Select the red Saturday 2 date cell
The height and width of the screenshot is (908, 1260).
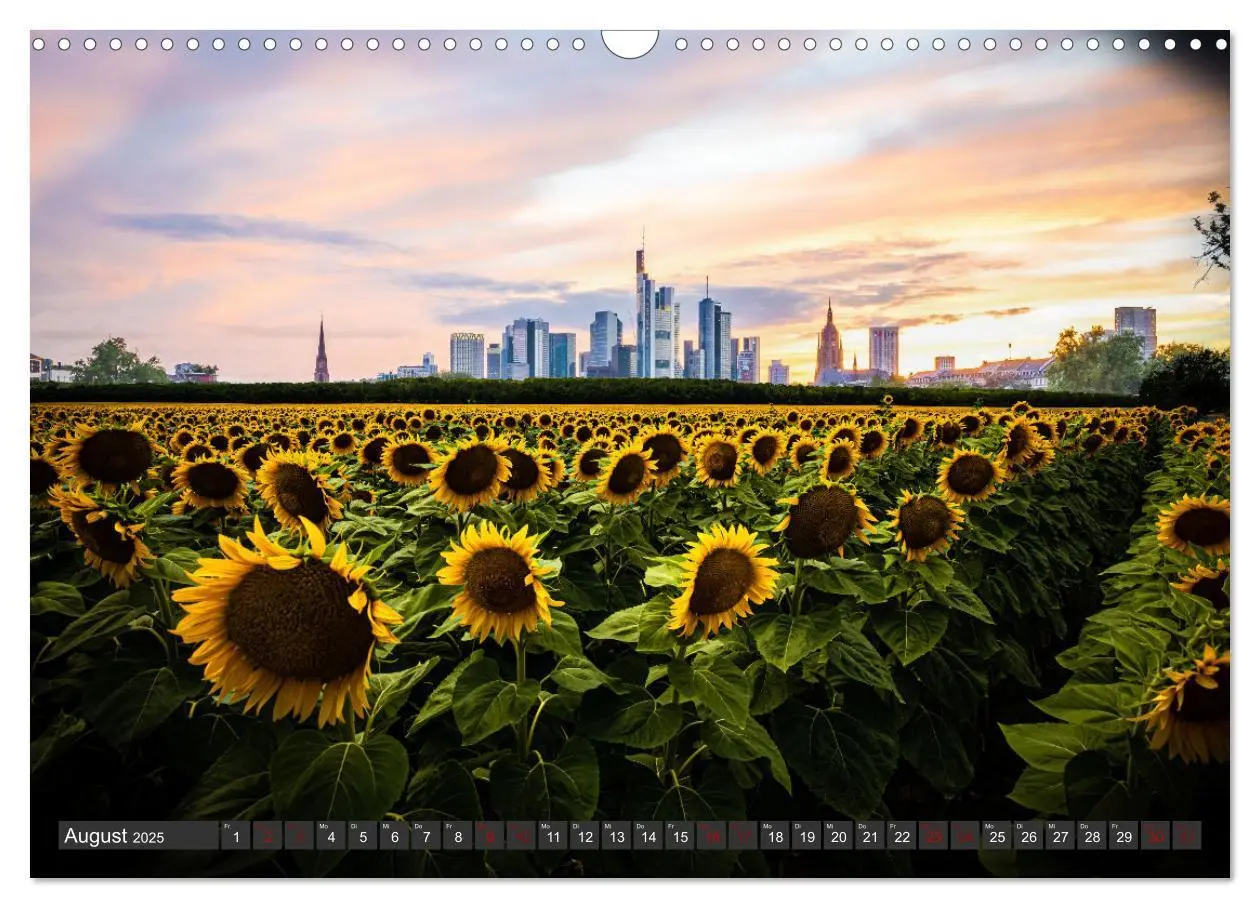tap(267, 836)
